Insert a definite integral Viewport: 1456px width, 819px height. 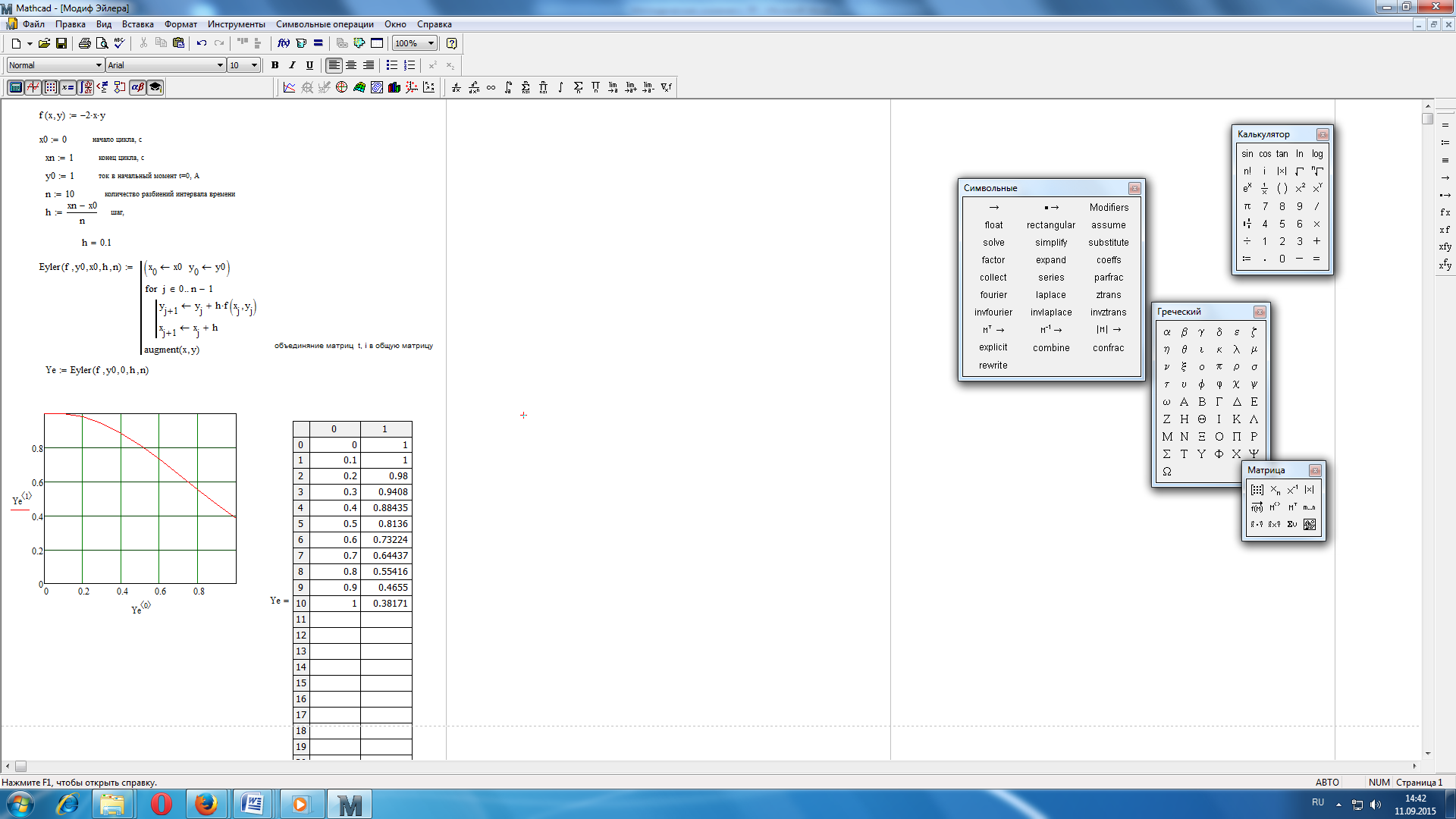point(508,87)
